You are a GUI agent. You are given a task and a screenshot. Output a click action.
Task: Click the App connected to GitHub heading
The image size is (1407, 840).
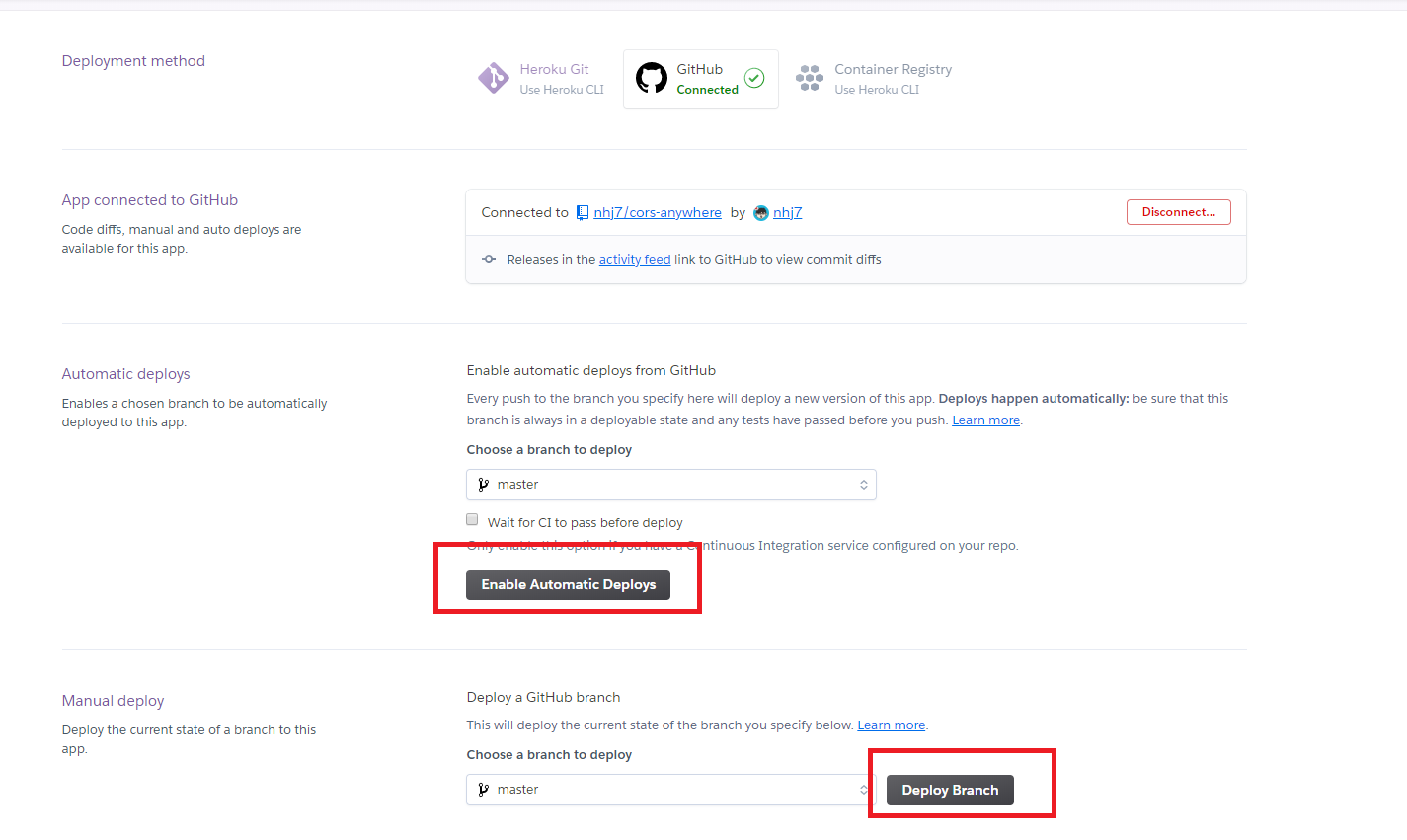(150, 200)
